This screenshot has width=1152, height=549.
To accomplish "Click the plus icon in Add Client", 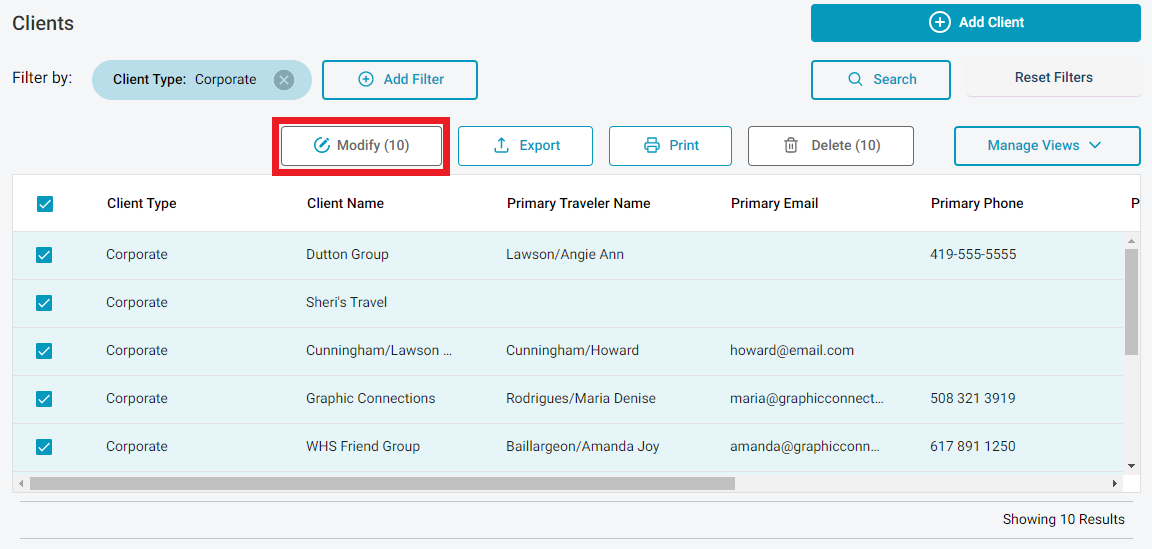I will [x=939, y=22].
